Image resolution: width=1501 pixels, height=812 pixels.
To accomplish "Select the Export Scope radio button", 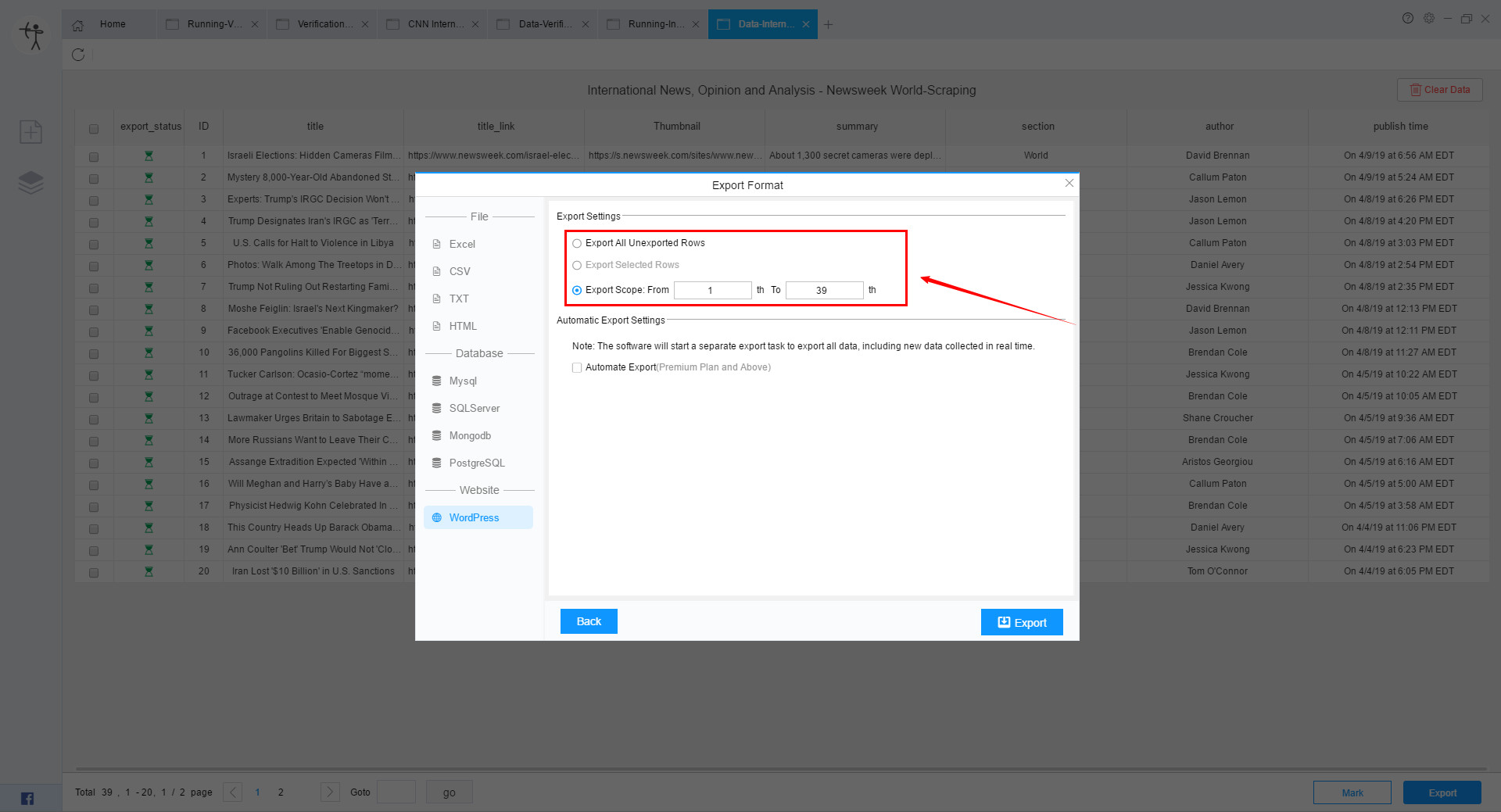I will [x=577, y=290].
